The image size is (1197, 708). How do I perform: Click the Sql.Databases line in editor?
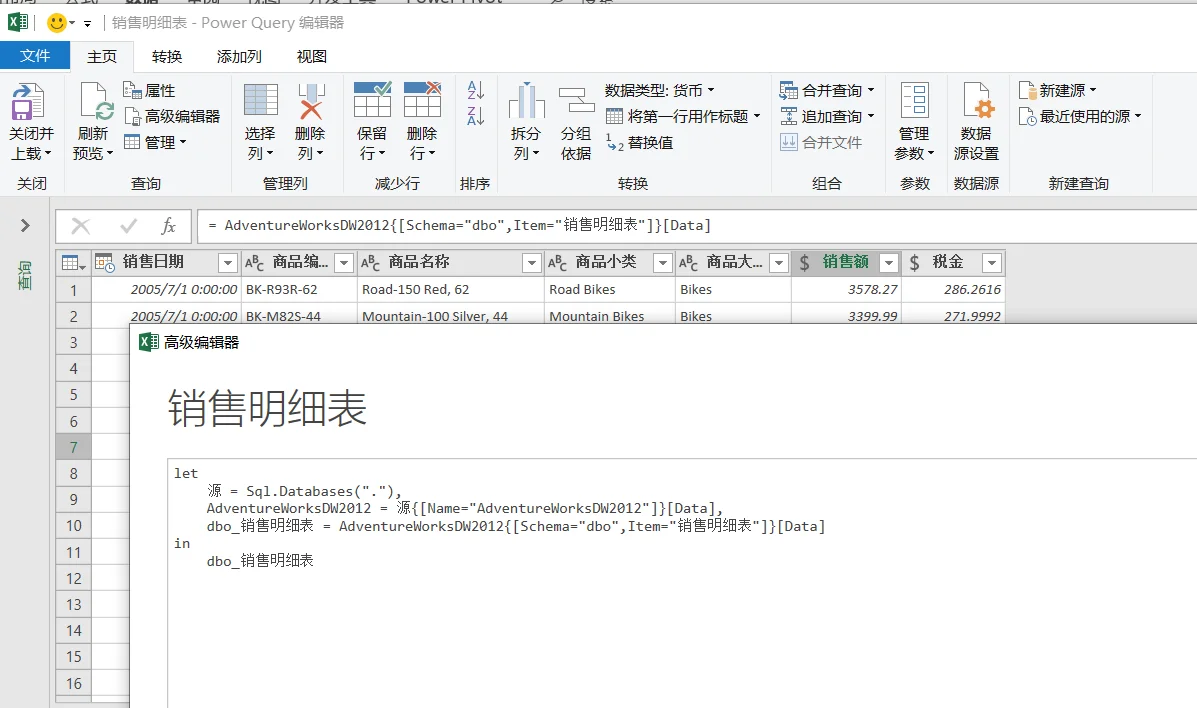click(x=304, y=491)
